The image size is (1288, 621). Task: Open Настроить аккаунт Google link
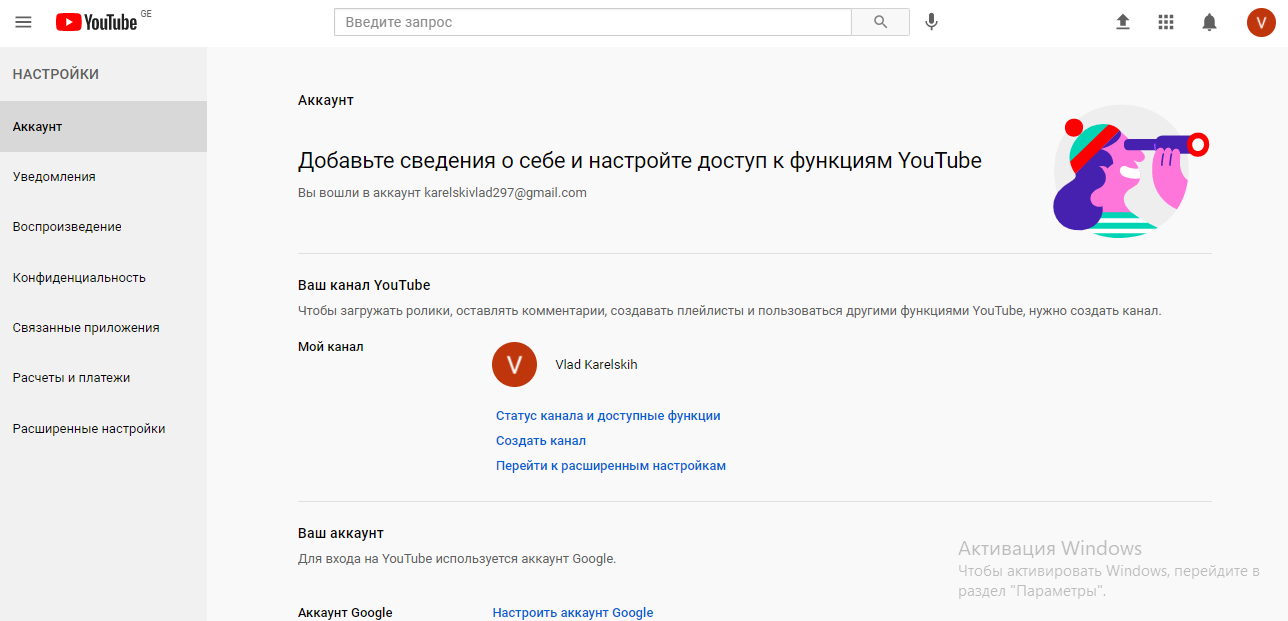[x=573, y=613]
